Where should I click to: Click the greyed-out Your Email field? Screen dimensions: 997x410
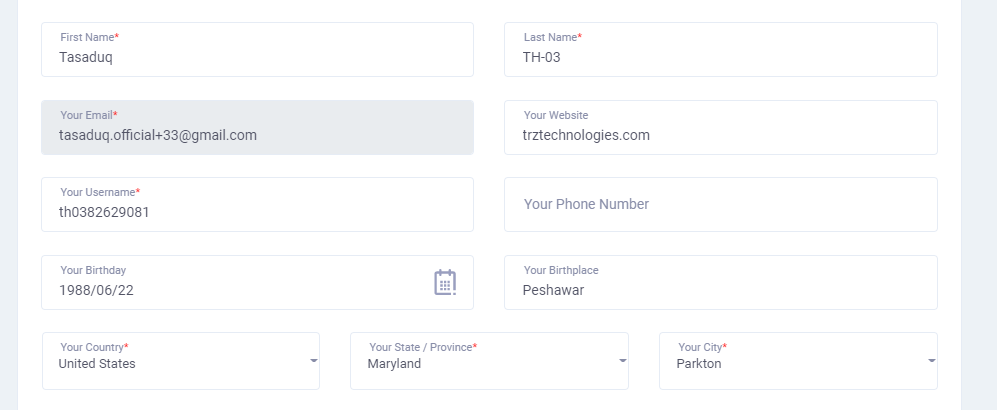[258, 127]
